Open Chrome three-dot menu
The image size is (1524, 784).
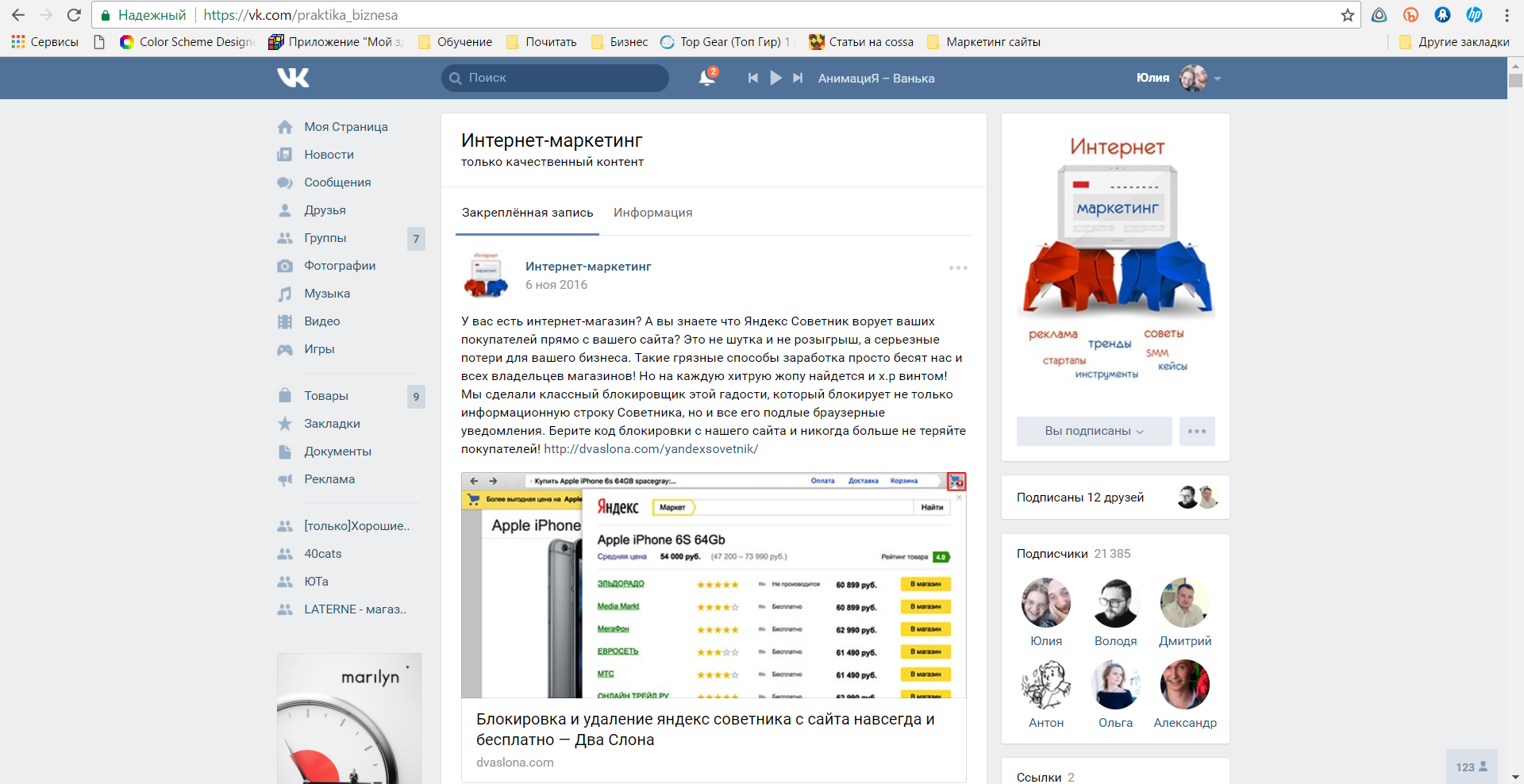click(1507, 15)
